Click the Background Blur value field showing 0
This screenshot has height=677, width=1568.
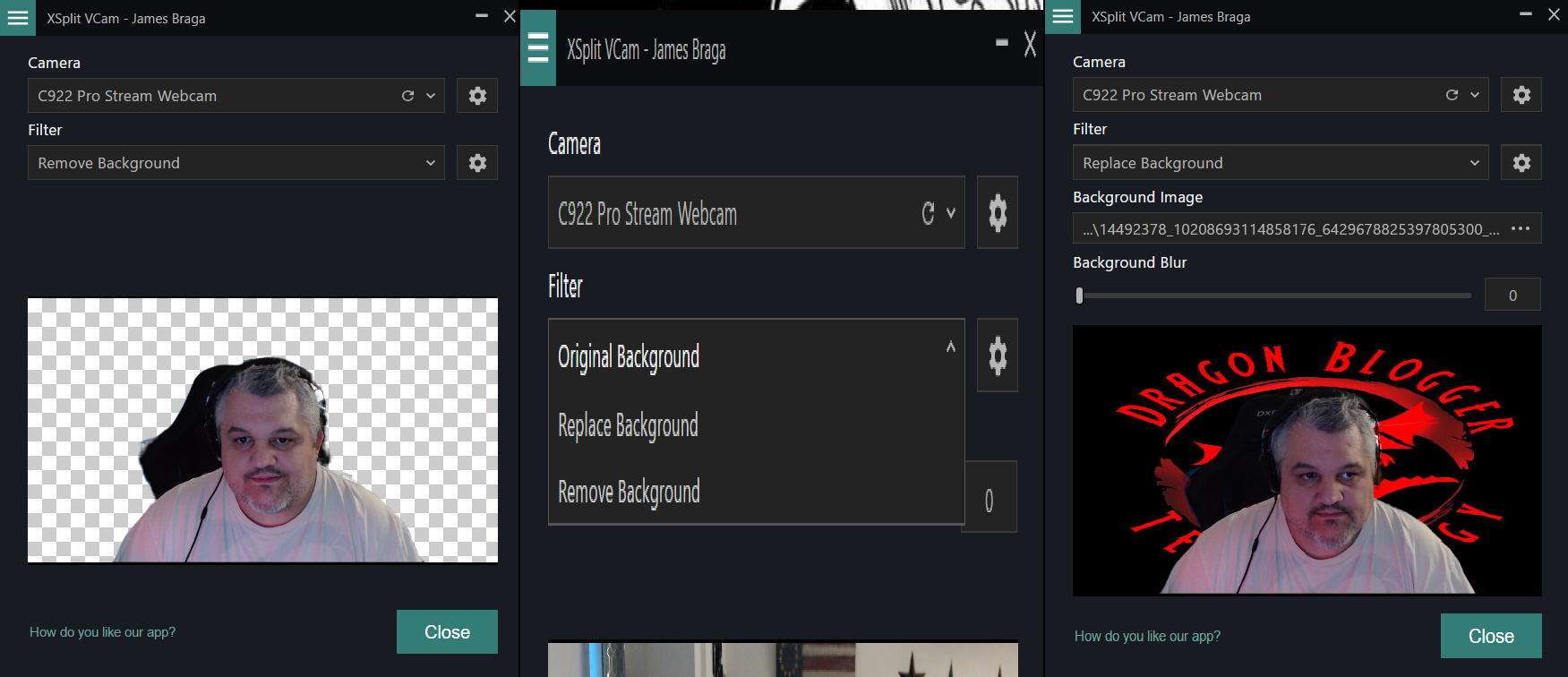[1512, 296]
